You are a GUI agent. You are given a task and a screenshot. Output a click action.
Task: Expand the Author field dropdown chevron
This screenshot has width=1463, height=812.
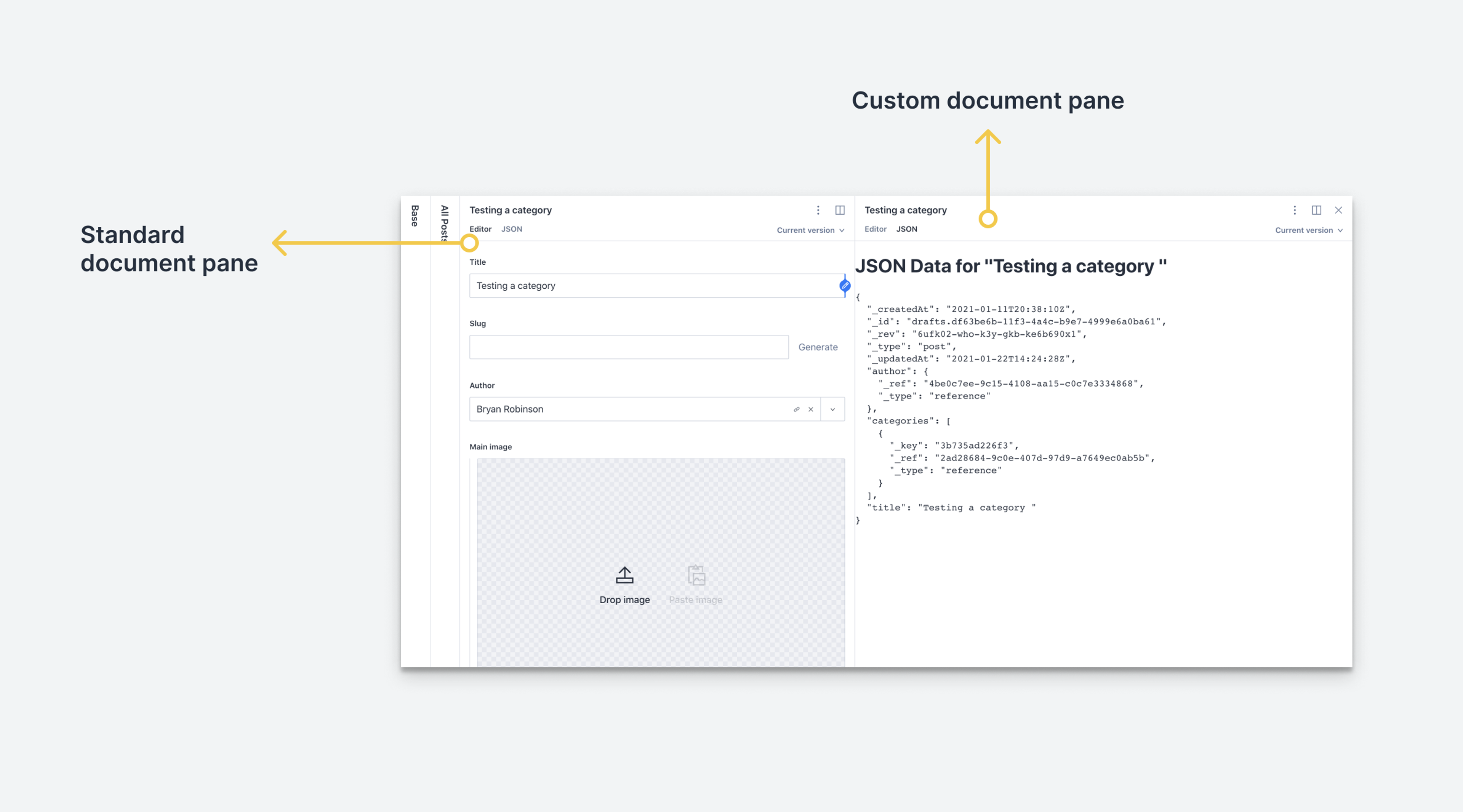[832, 409]
